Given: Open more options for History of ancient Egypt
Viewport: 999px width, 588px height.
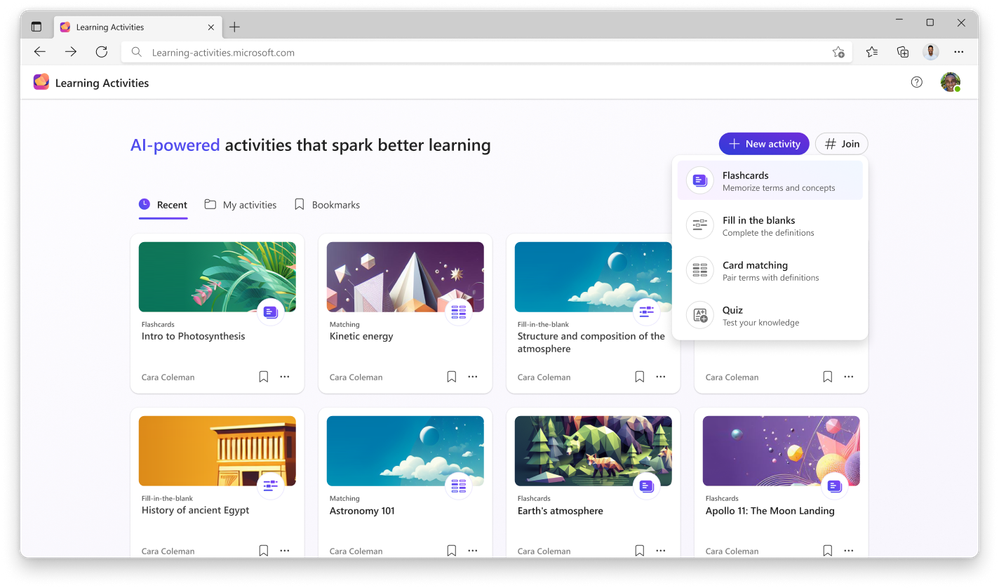Looking at the screenshot, I should (285, 550).
